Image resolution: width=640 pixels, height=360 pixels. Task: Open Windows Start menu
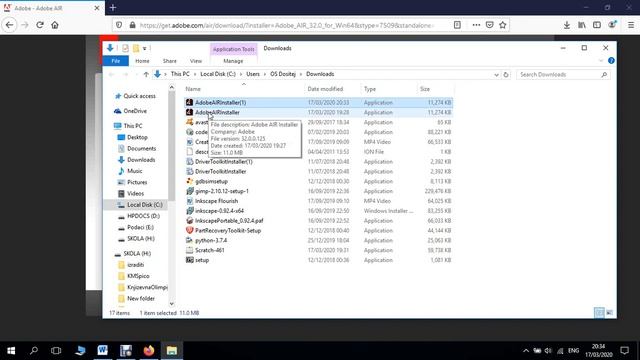(11, 350)
